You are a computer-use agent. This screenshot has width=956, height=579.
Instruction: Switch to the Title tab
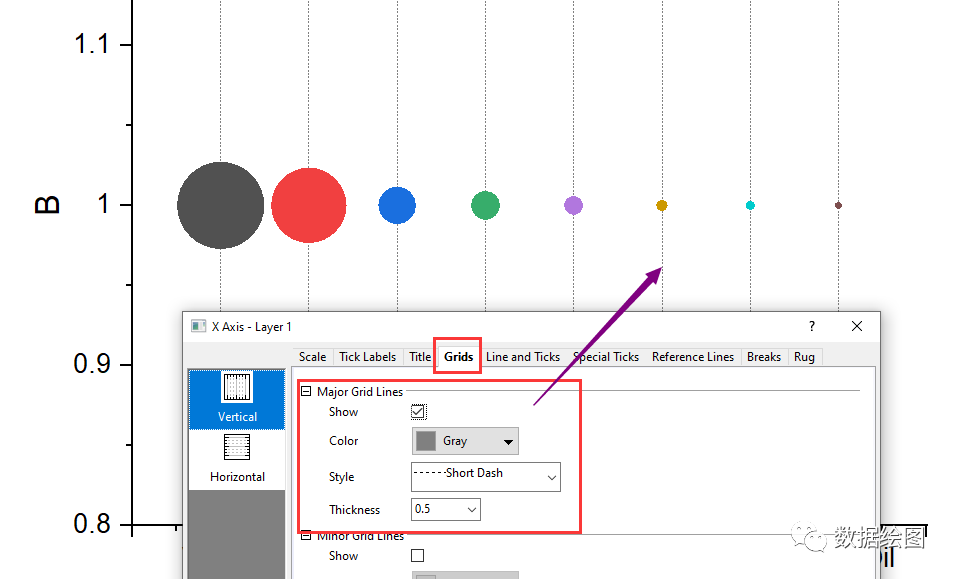click(419, 357)
